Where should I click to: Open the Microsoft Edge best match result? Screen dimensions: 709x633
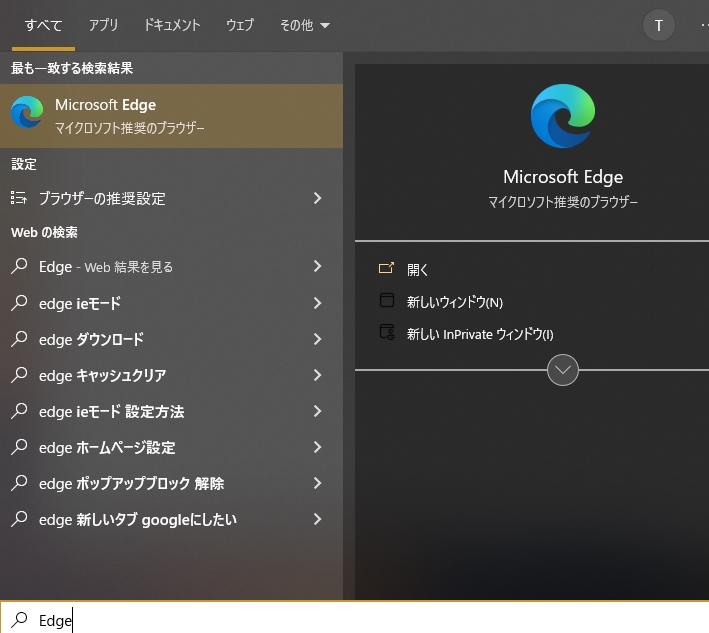pyautogui.click(x=171, y=116)
